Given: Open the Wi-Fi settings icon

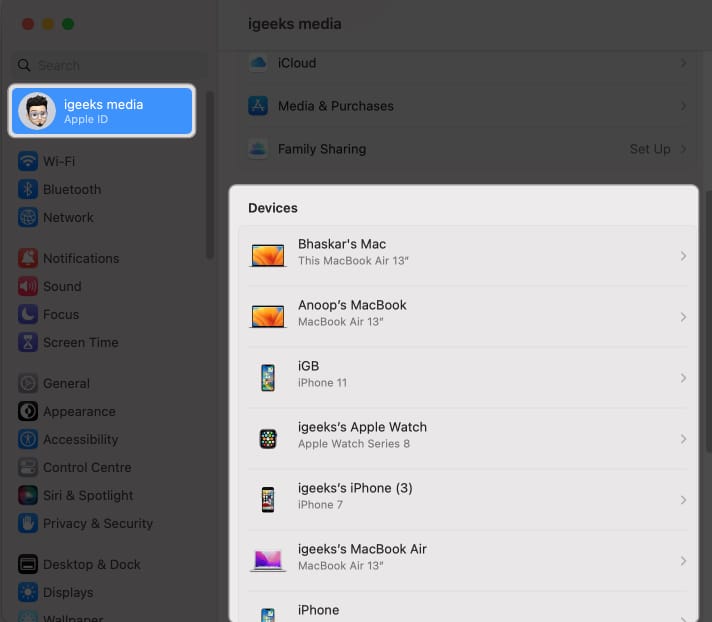Looking at the screenshot, I should (x=28, y=161).
